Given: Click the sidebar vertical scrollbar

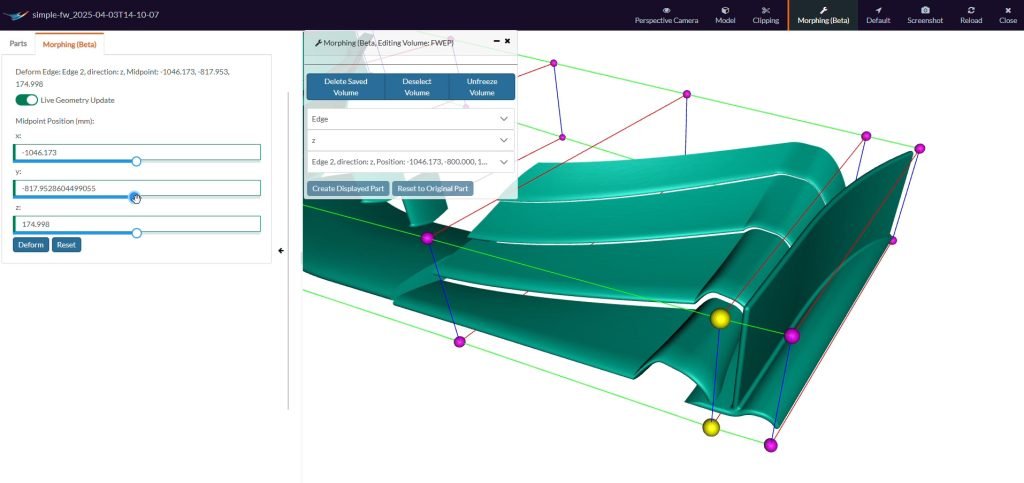Looking at the screenshot, I should coord(288,251).
